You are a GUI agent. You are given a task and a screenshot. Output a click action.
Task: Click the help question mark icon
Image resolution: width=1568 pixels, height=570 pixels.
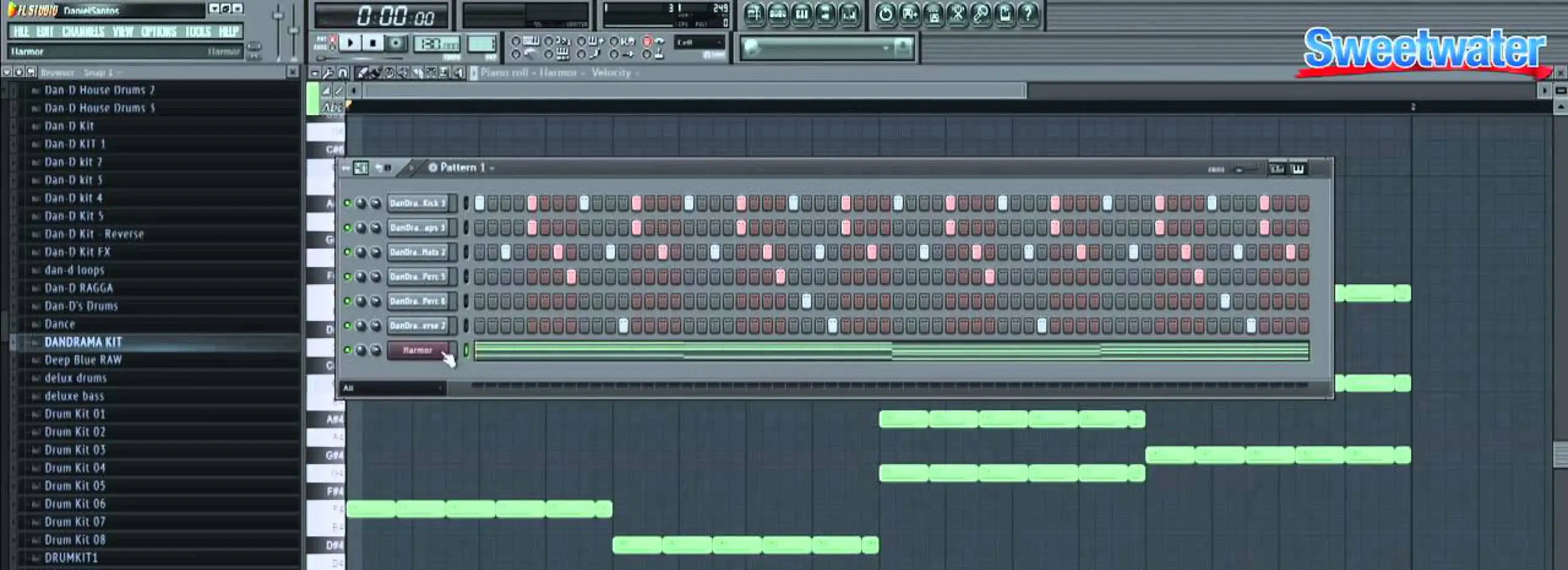(1028, 13)
